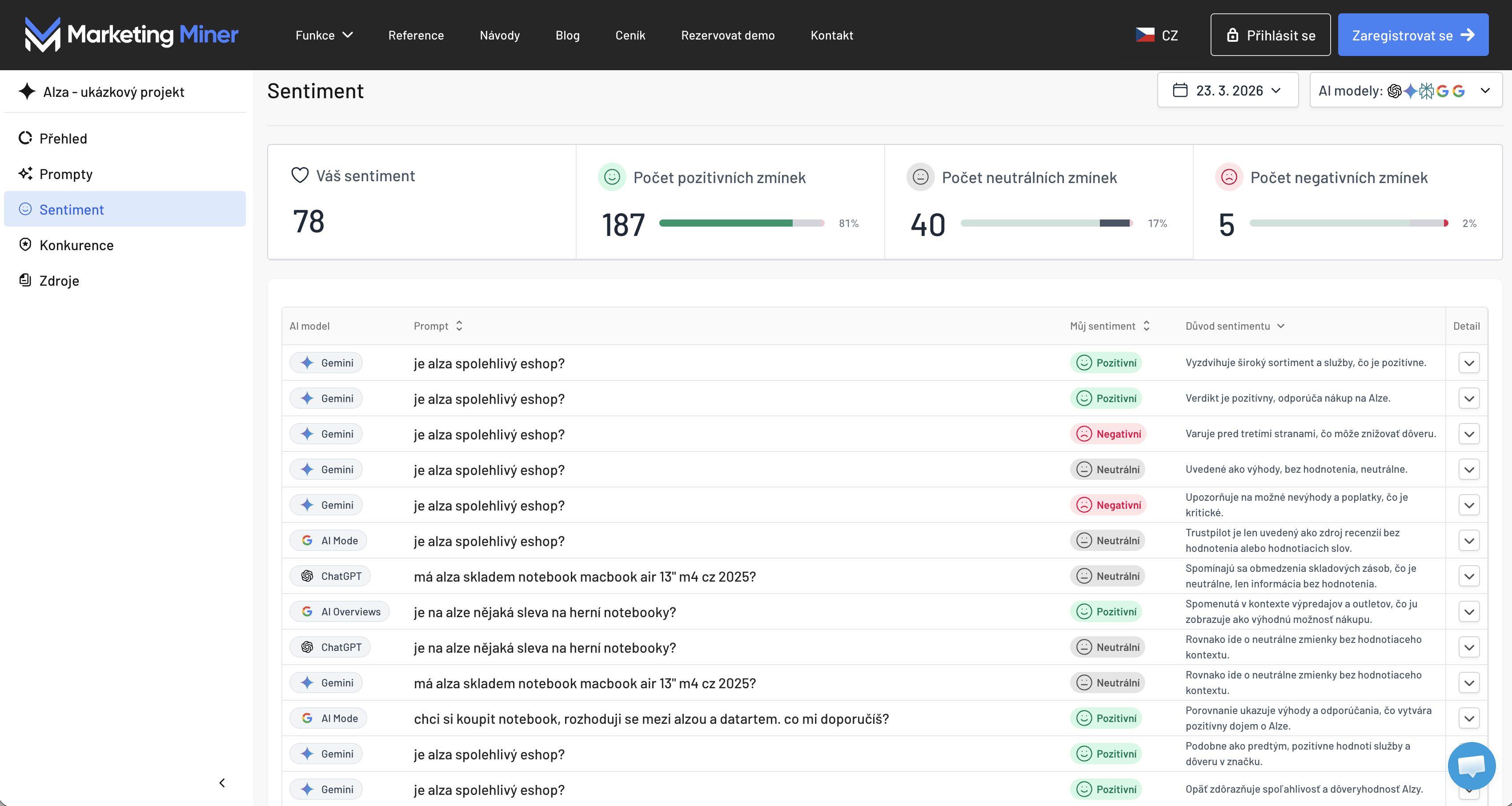Open the live chat bubble widget
The height and width of the screenshot is (806, 1512).
tap(1471, 766)
